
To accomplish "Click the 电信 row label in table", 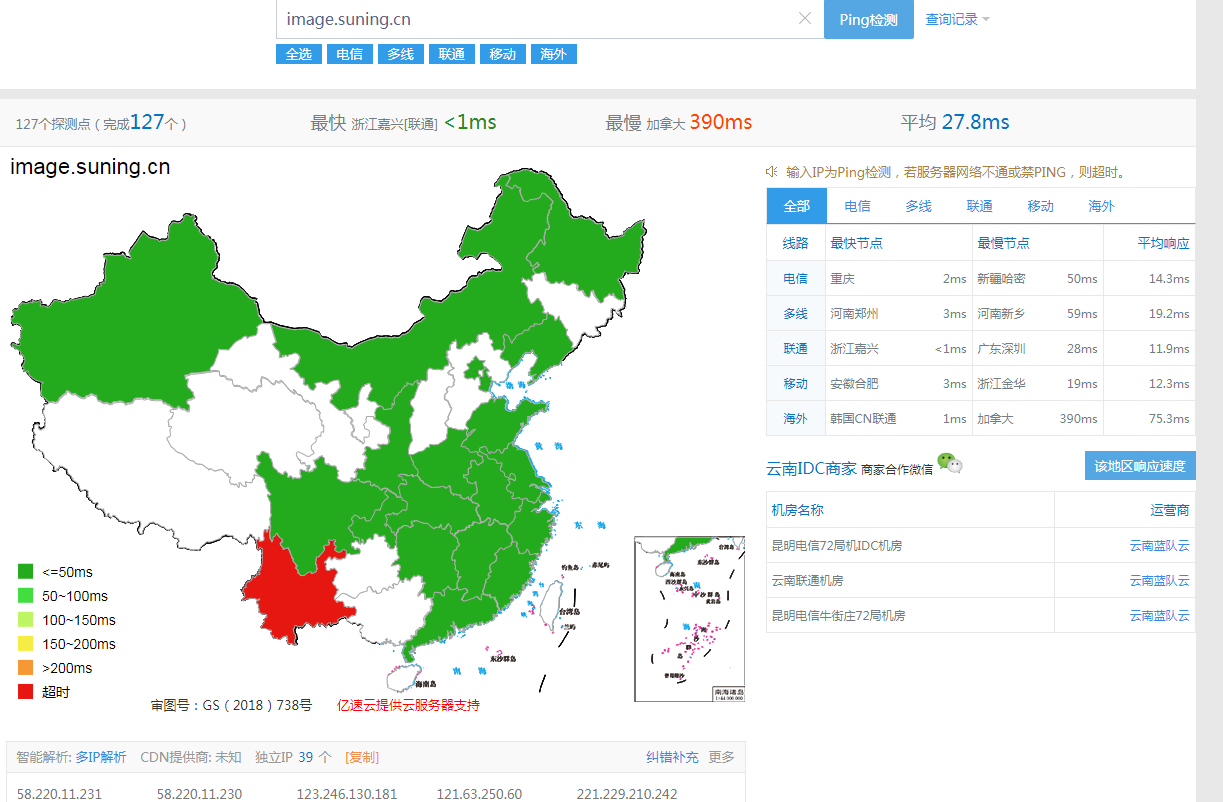I will 795,278.
